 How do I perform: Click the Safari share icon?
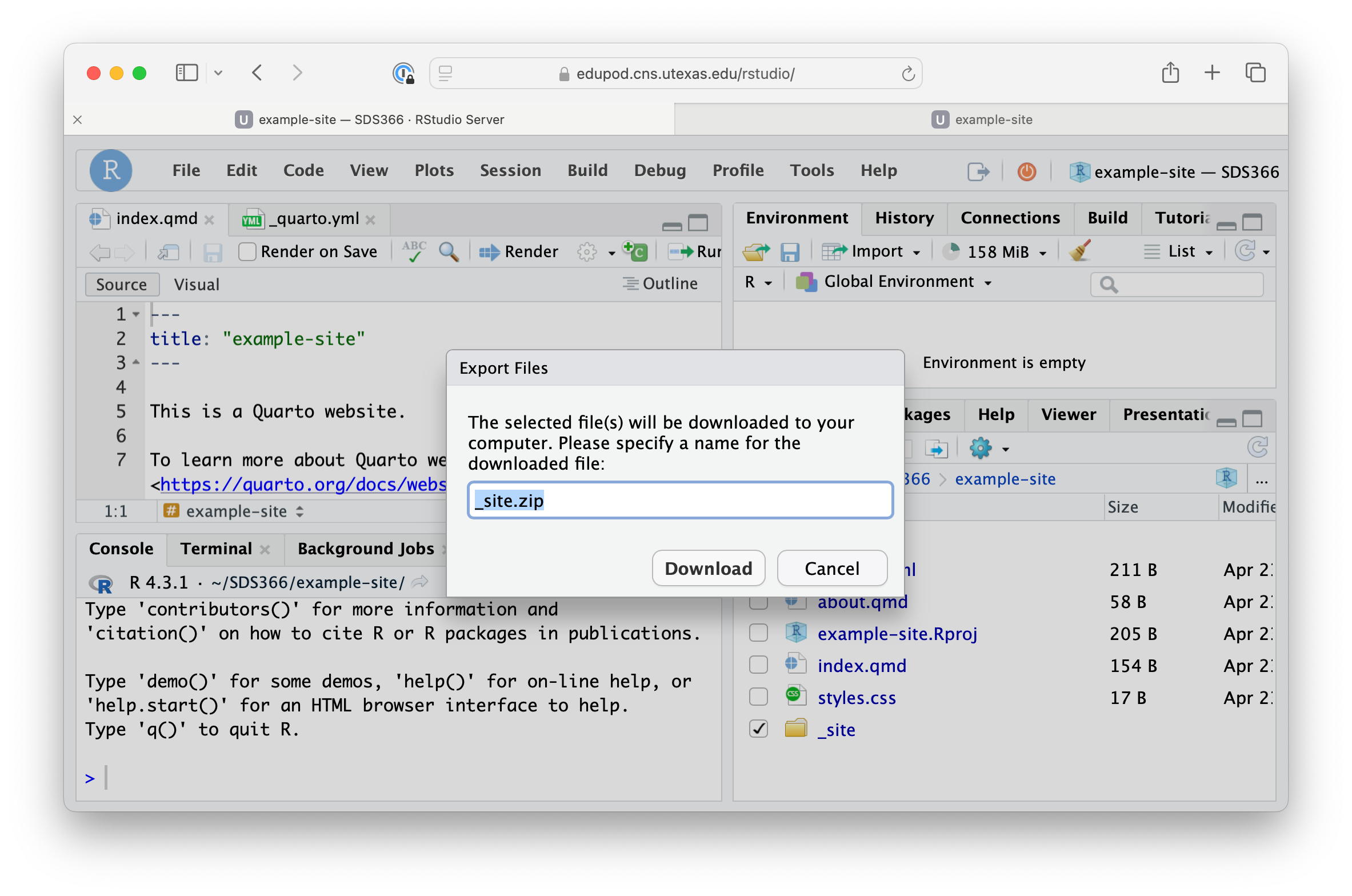click(x=1170, y=73)
